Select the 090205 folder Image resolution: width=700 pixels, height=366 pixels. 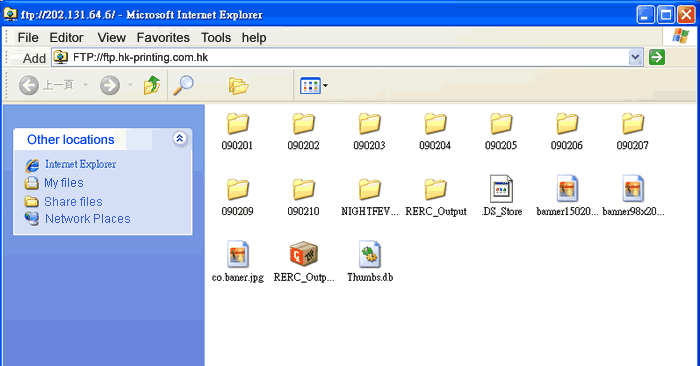pos(501,132)
